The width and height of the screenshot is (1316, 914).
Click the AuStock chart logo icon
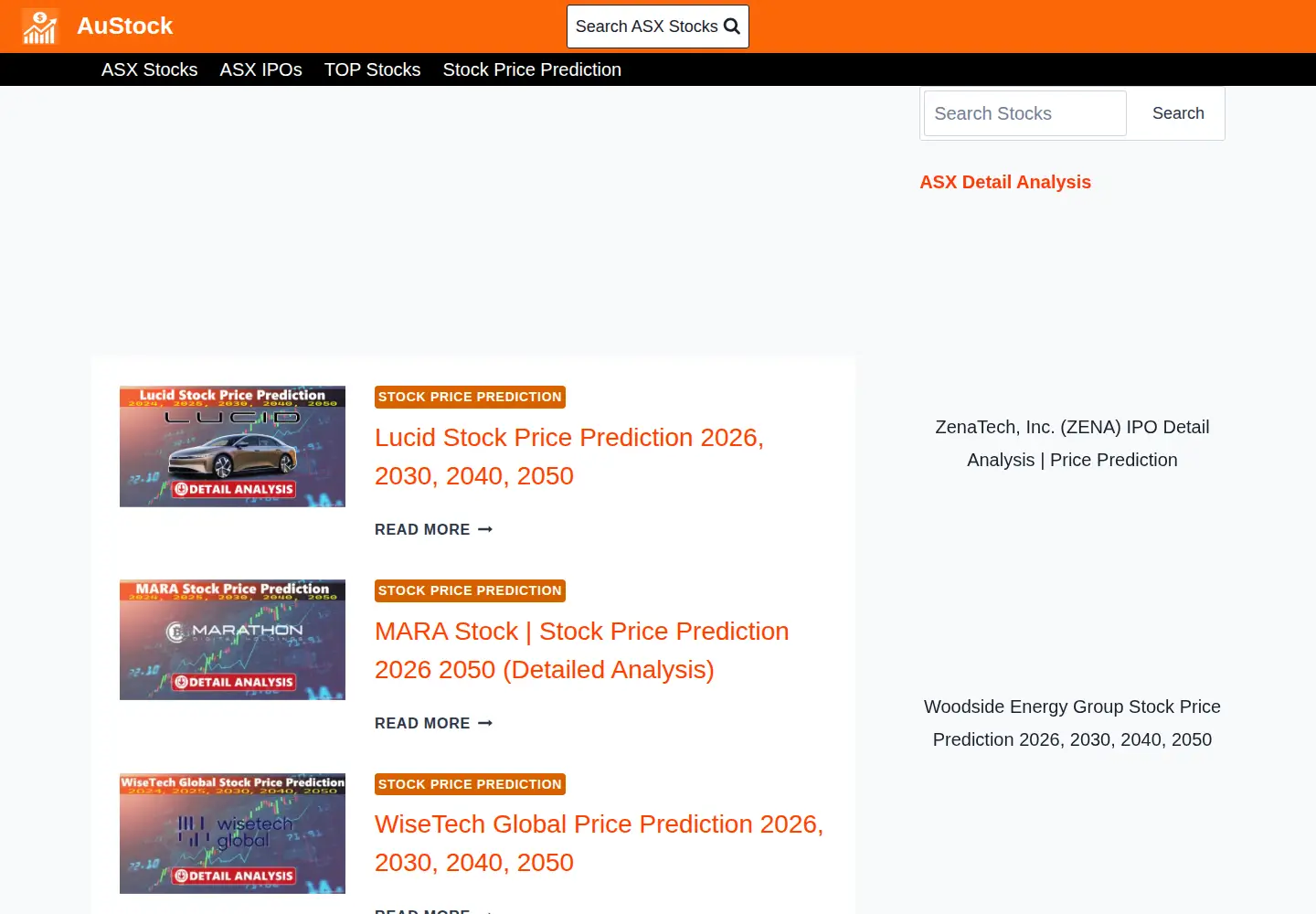point(40,27)
